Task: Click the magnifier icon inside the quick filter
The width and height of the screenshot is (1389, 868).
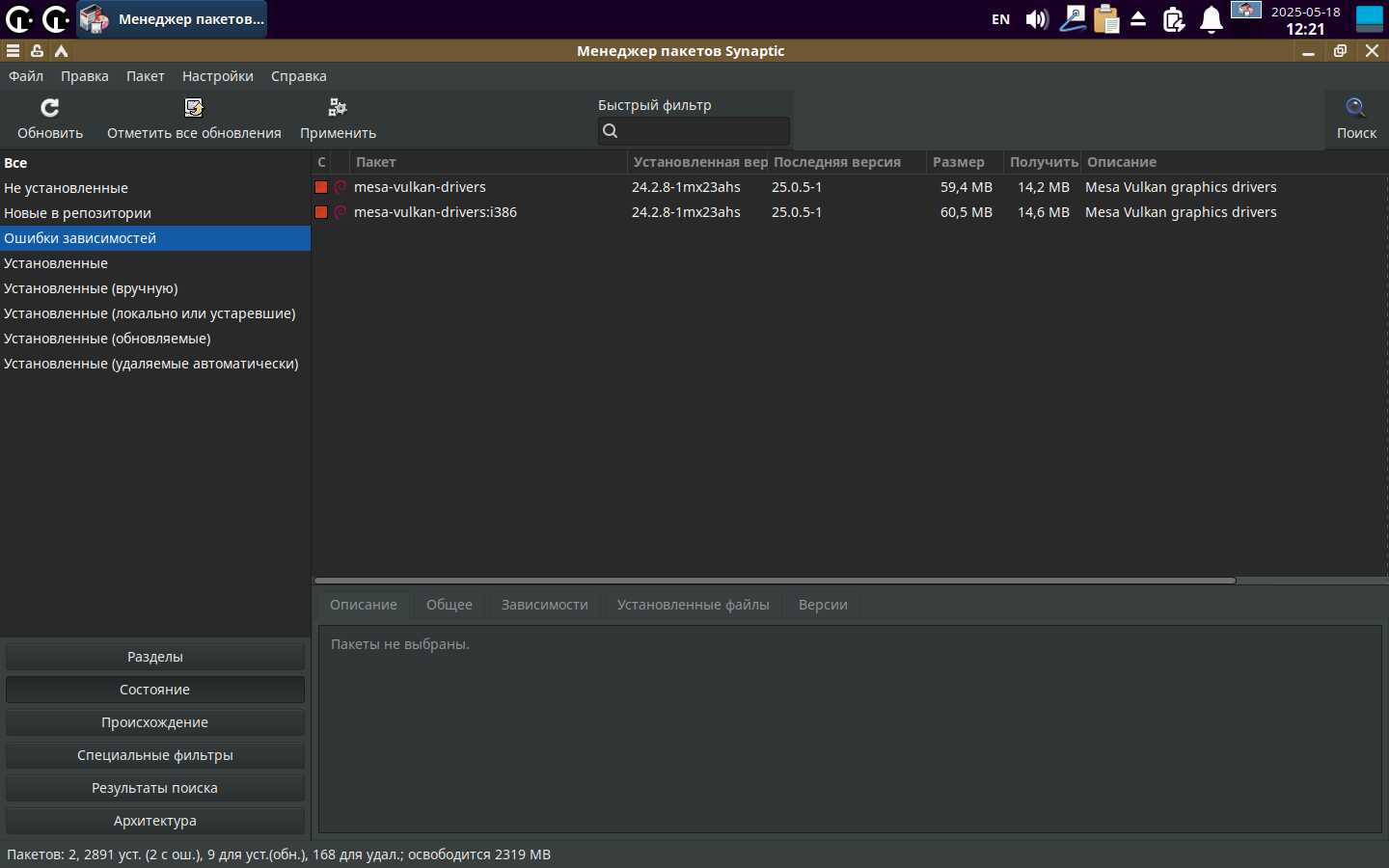Action: (x=611, y=131)
